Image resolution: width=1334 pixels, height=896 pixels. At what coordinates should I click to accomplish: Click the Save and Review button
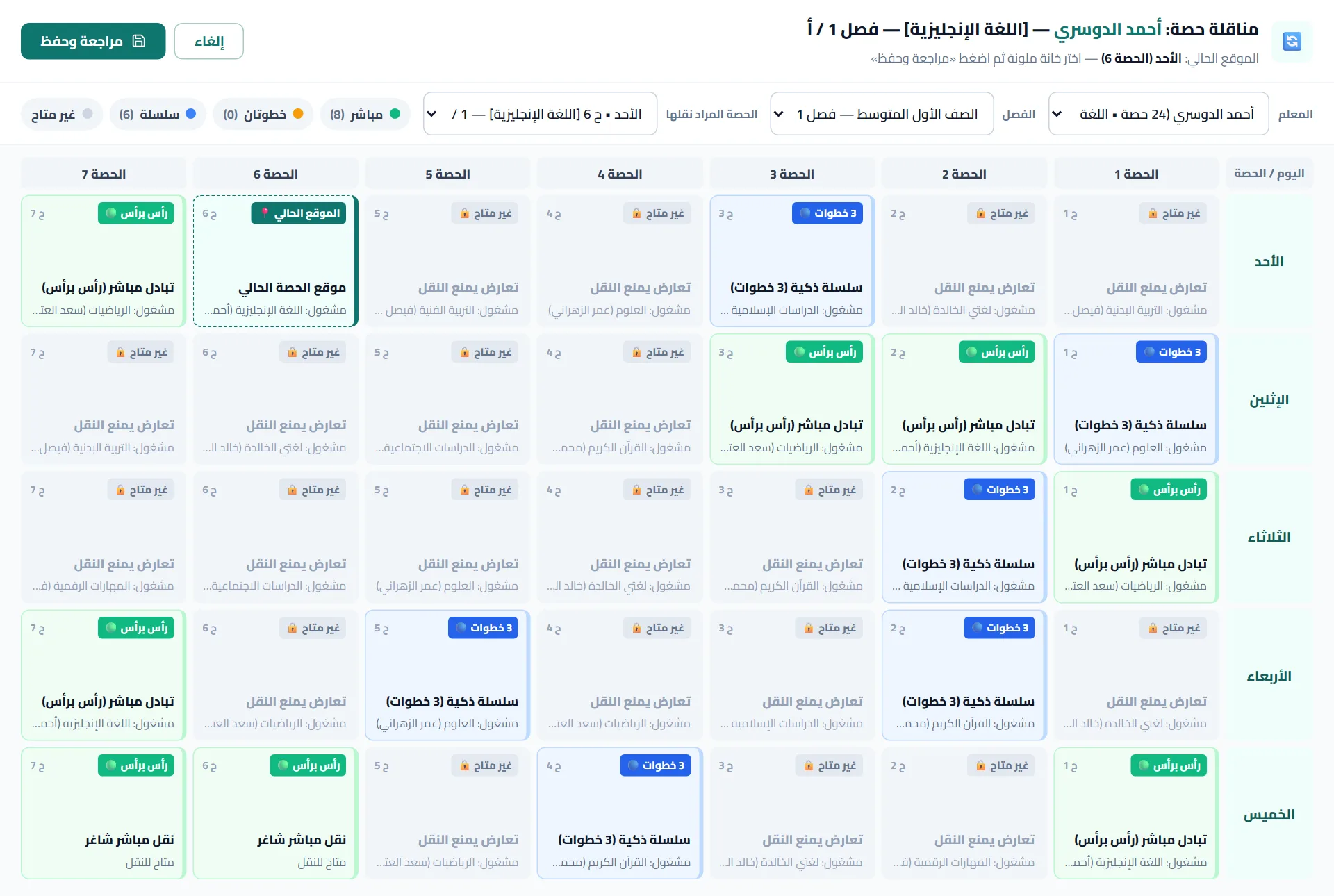93,41
